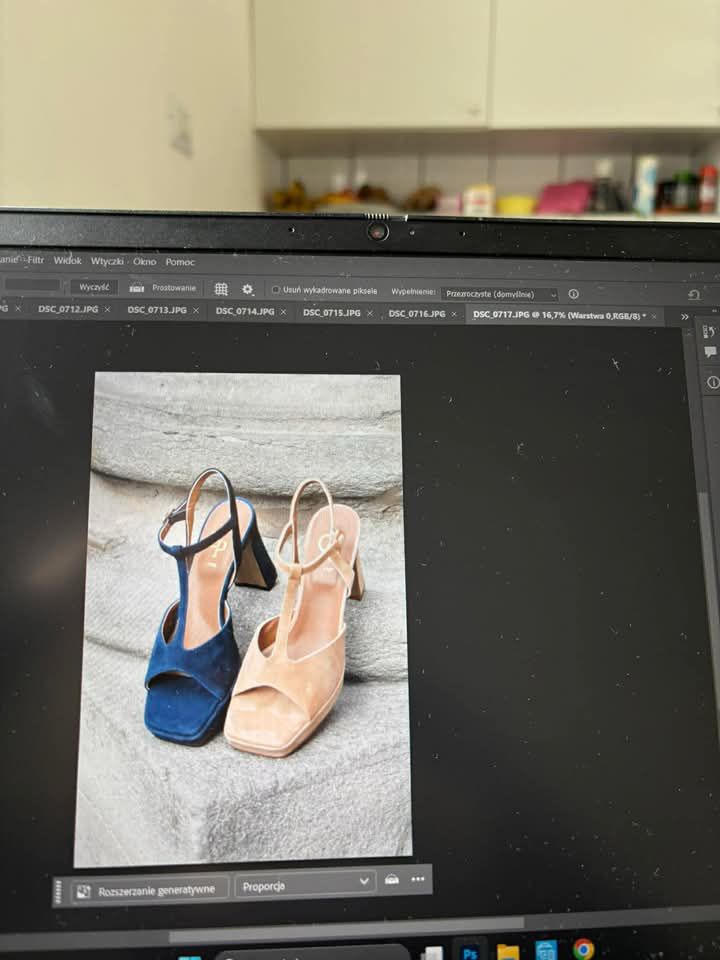The height and width of the screenshot is (960, 720).
Task: Open Chrome from the taskbar
Action: pos(583,949)
